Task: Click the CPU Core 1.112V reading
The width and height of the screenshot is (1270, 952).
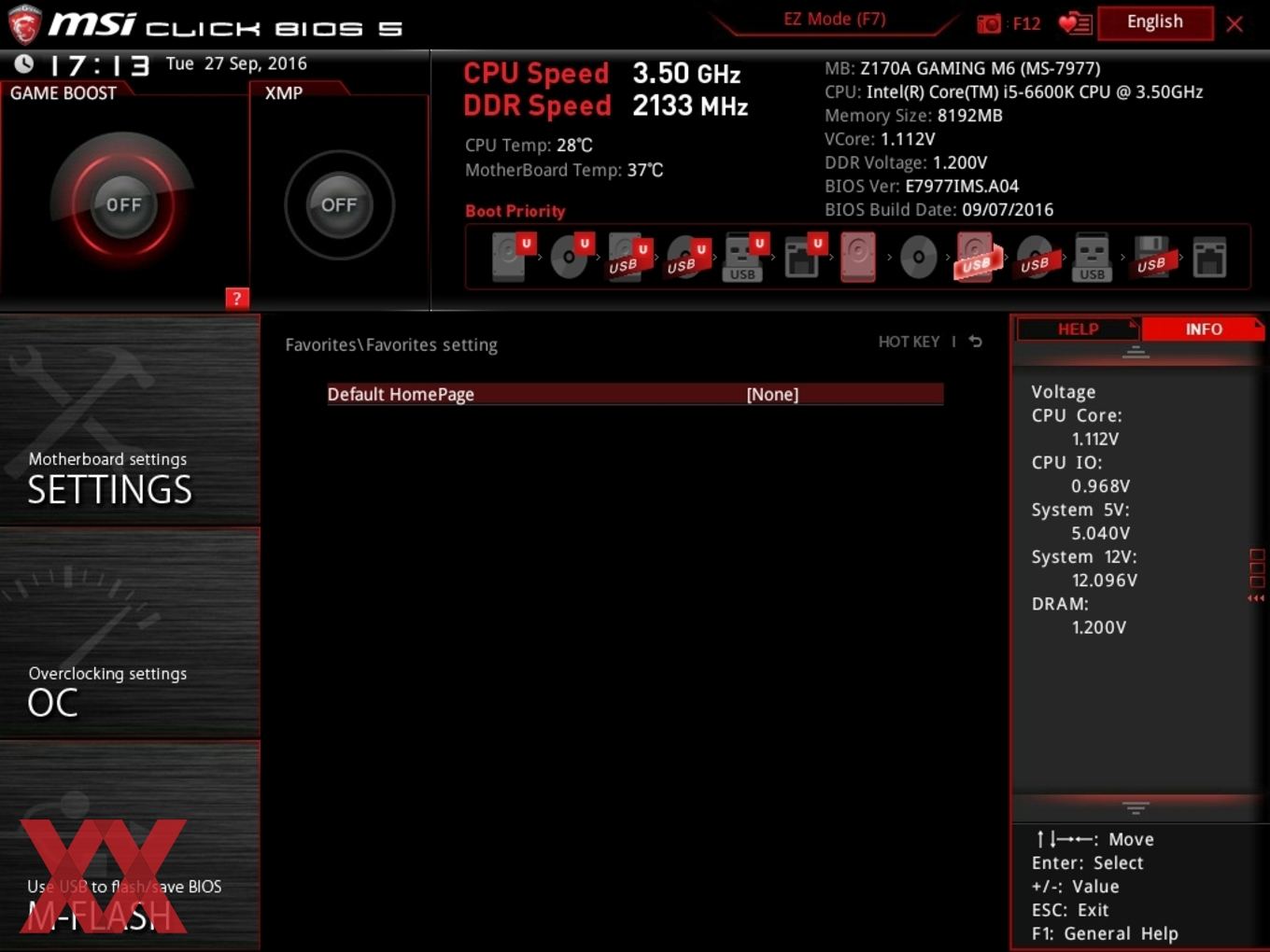Action: [x=1077, y=427]
